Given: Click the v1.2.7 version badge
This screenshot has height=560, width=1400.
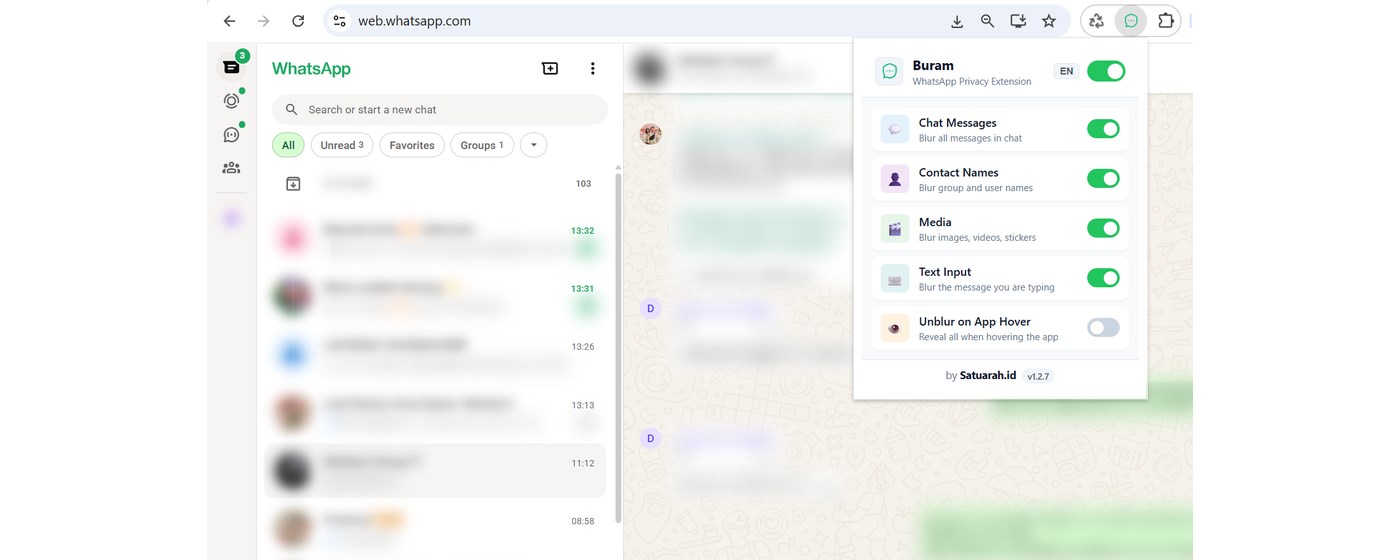Looking at the screenshot, I should point(1039,376).
